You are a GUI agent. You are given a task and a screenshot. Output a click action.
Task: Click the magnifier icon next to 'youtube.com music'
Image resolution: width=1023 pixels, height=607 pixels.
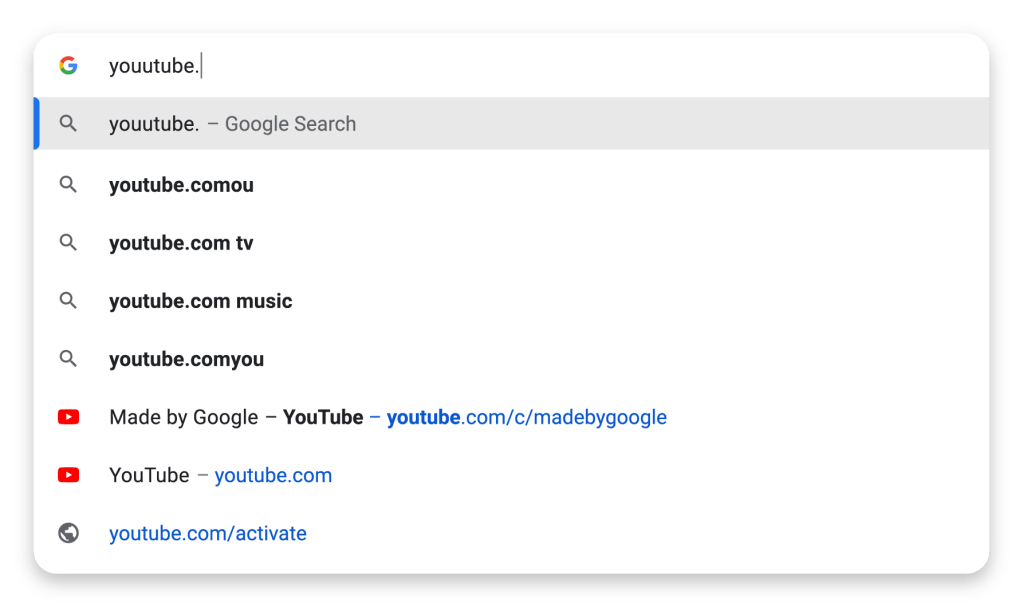tap(68, 301)
